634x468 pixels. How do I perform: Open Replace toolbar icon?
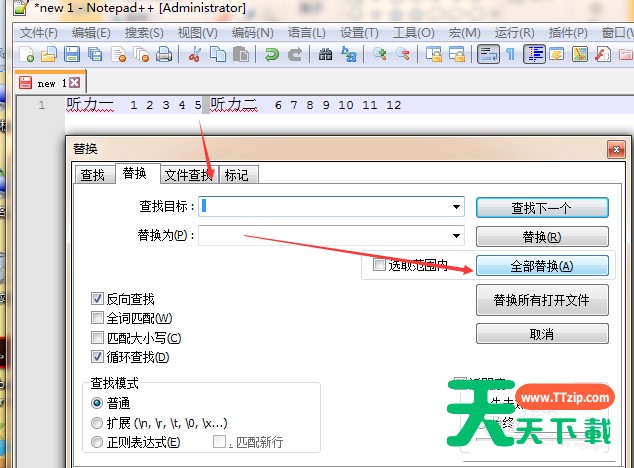point(349,54)
